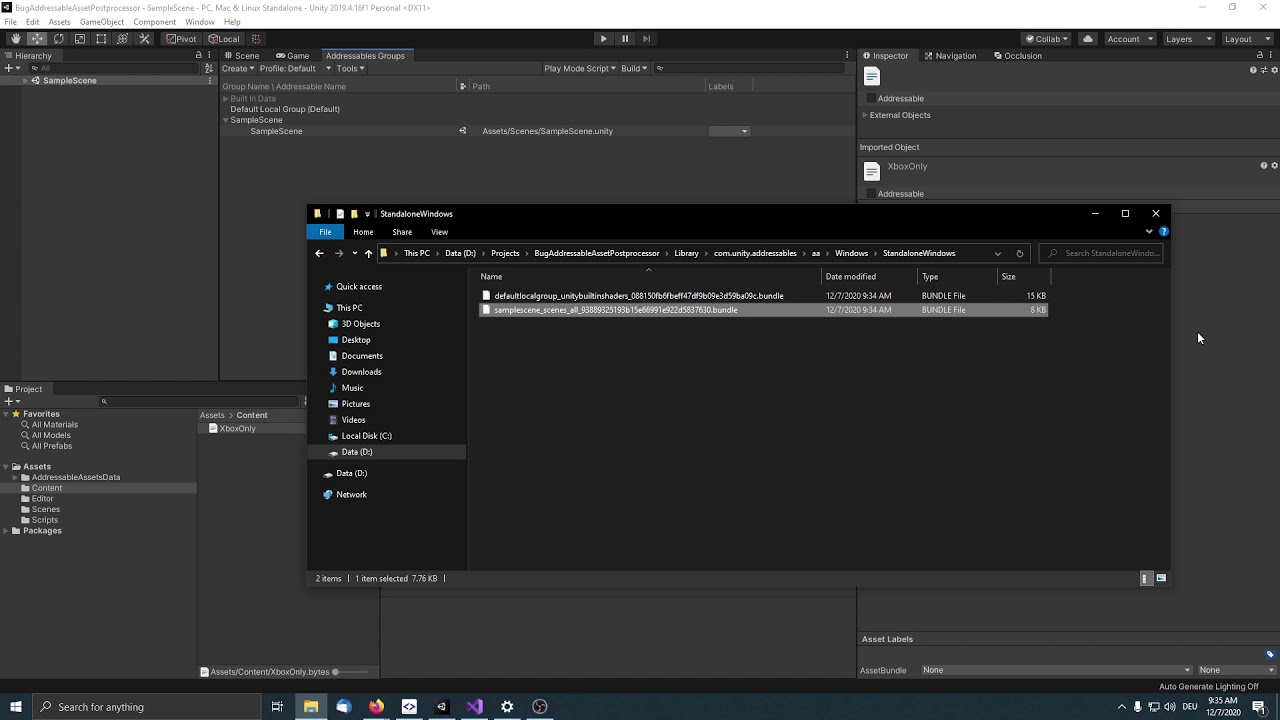Click the Collab button

1045,38
